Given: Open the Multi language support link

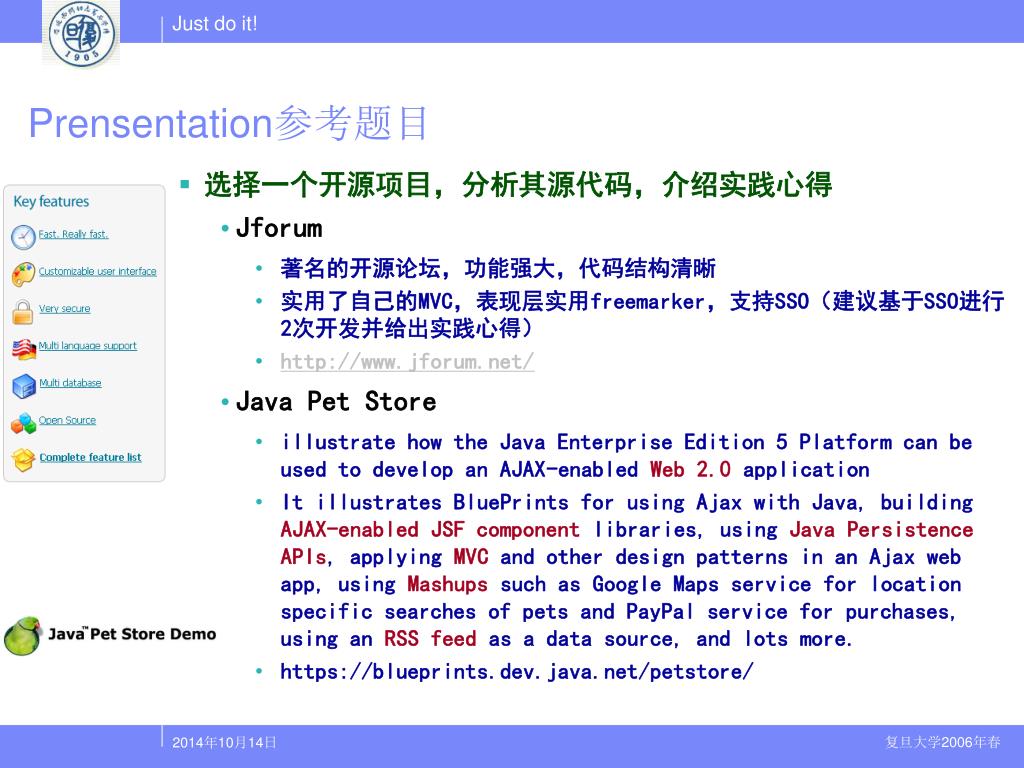Looking at the screenshot, I should tap(88, 345).
